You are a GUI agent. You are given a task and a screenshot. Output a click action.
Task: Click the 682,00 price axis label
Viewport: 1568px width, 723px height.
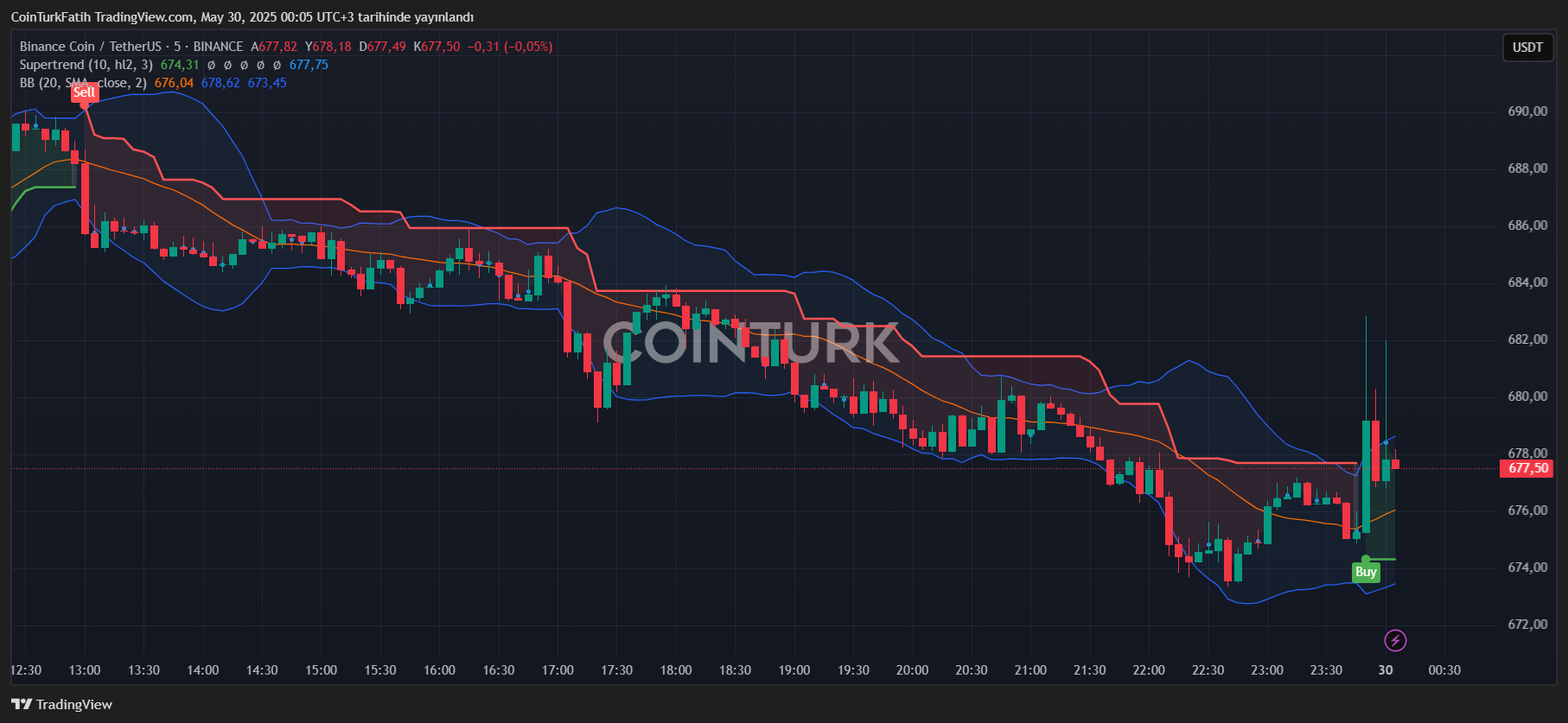(1527, 339)
